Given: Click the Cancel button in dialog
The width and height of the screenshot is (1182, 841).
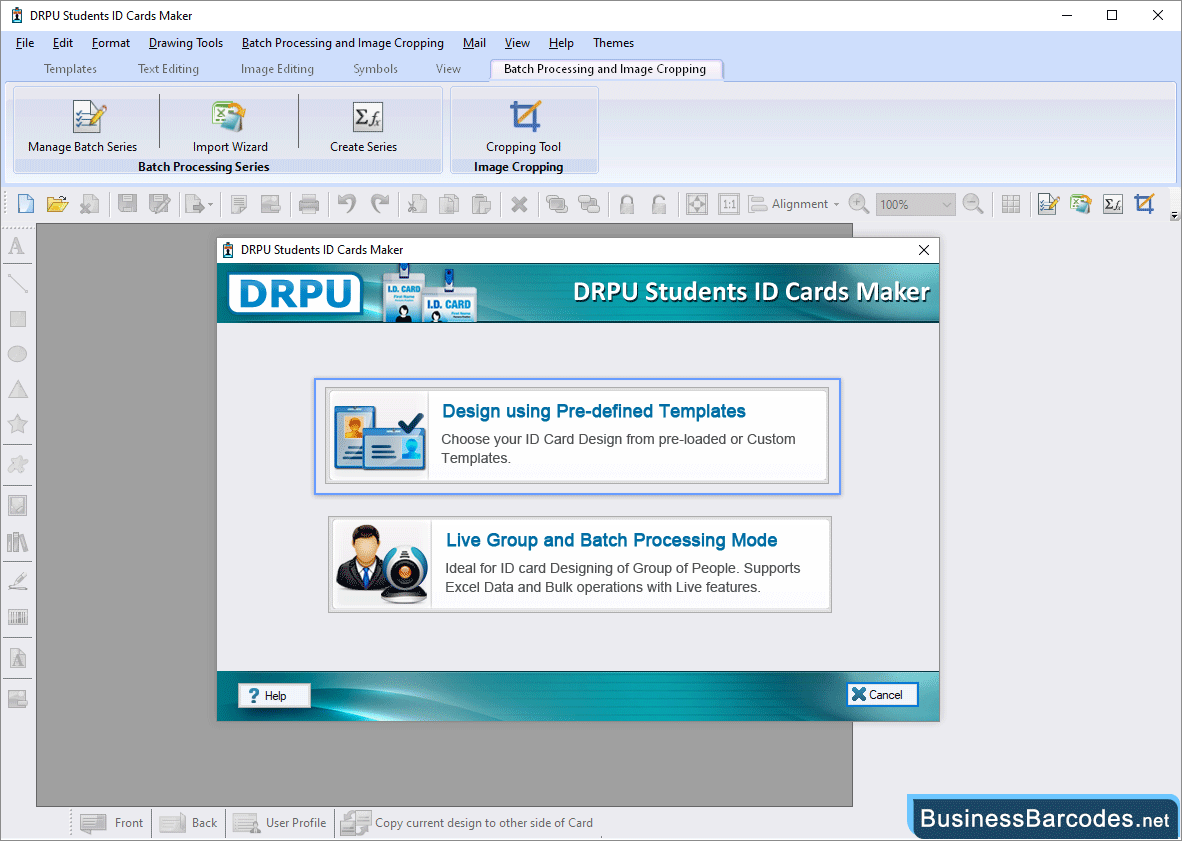Looking at the screenshot, I should coord(882,695).
